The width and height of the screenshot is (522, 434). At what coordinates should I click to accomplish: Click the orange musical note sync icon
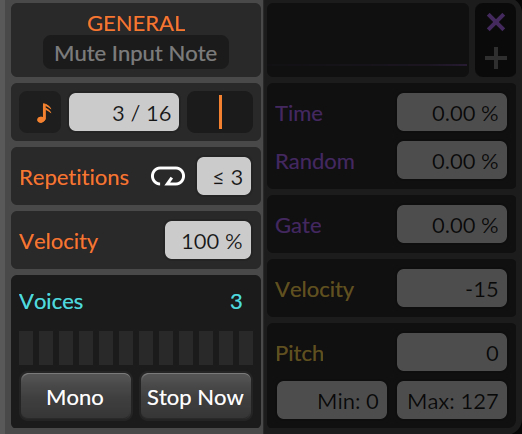[x=40, y=112]
